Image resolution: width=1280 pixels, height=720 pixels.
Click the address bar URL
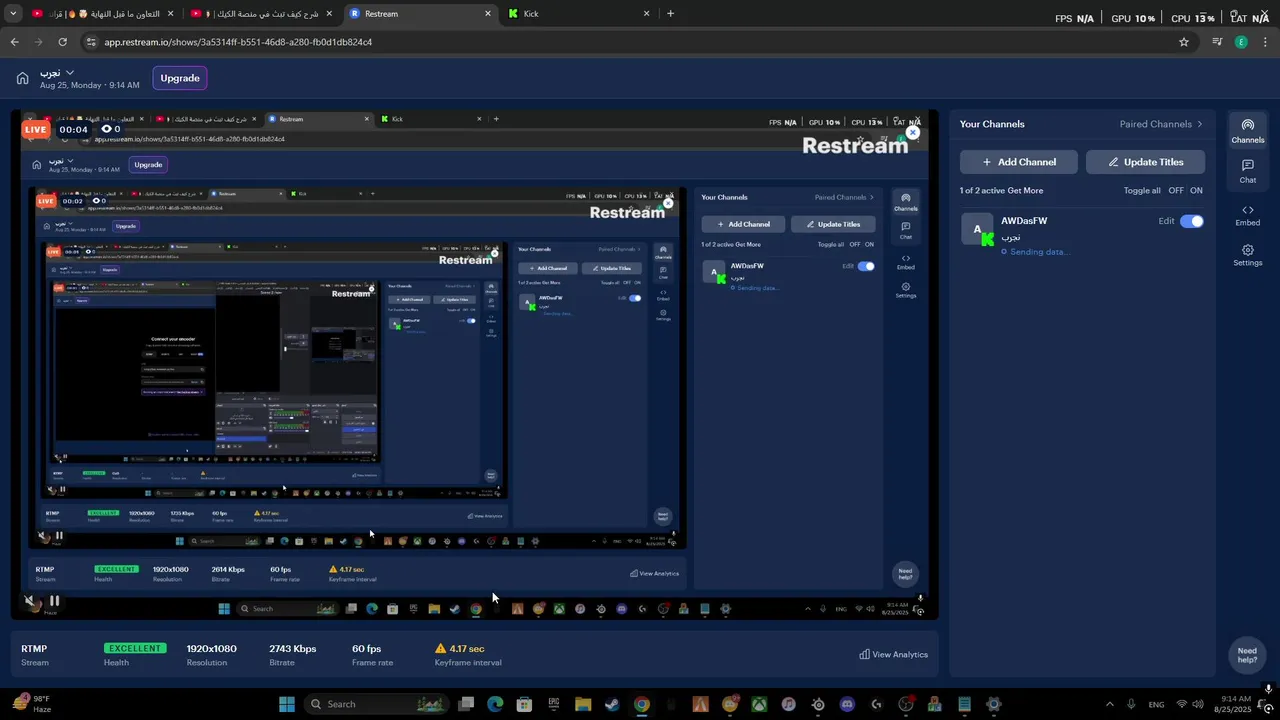(238, 42)
